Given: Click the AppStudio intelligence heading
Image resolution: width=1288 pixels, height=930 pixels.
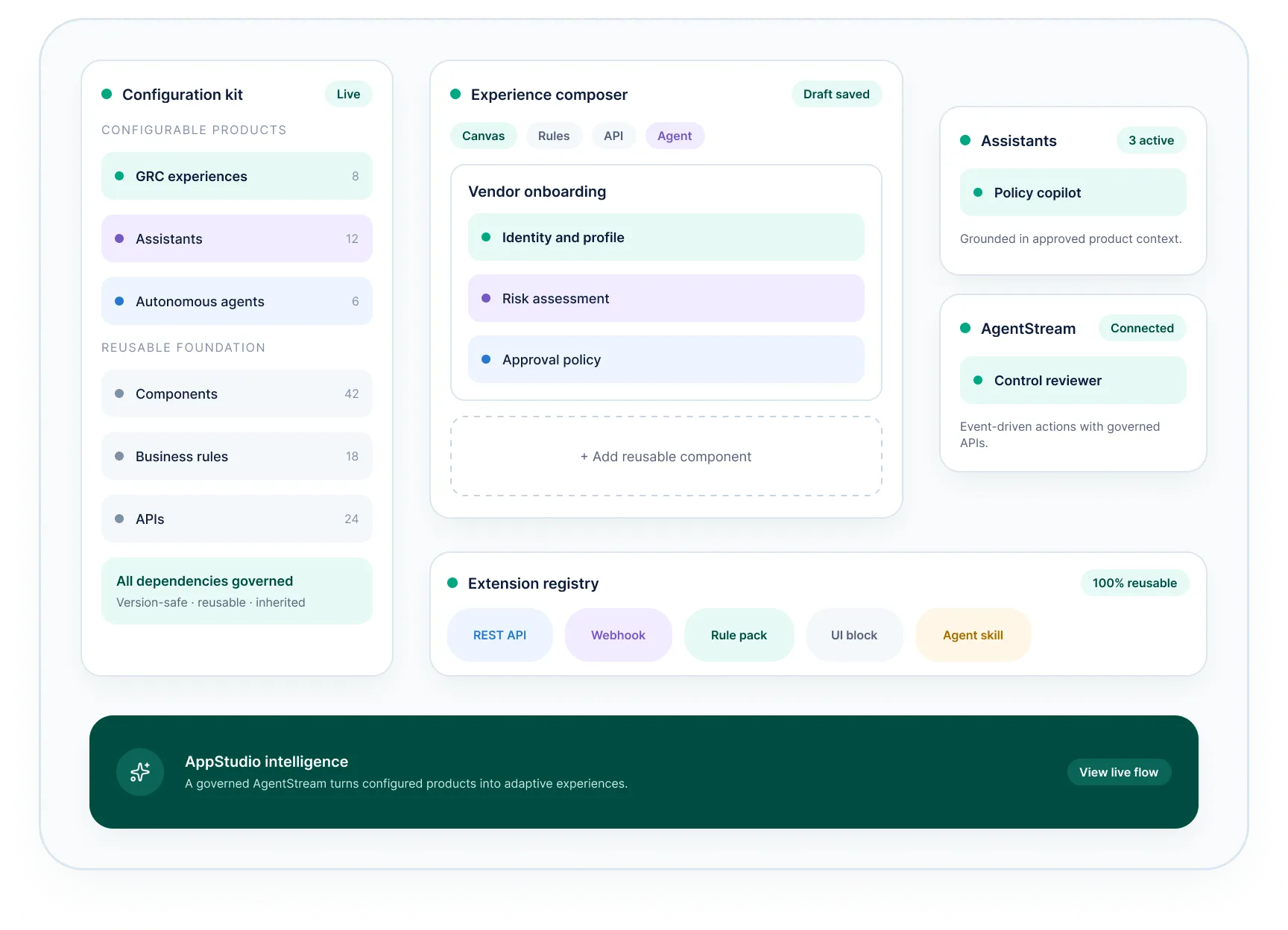Looking at the screenshot, I should (266, 762).
